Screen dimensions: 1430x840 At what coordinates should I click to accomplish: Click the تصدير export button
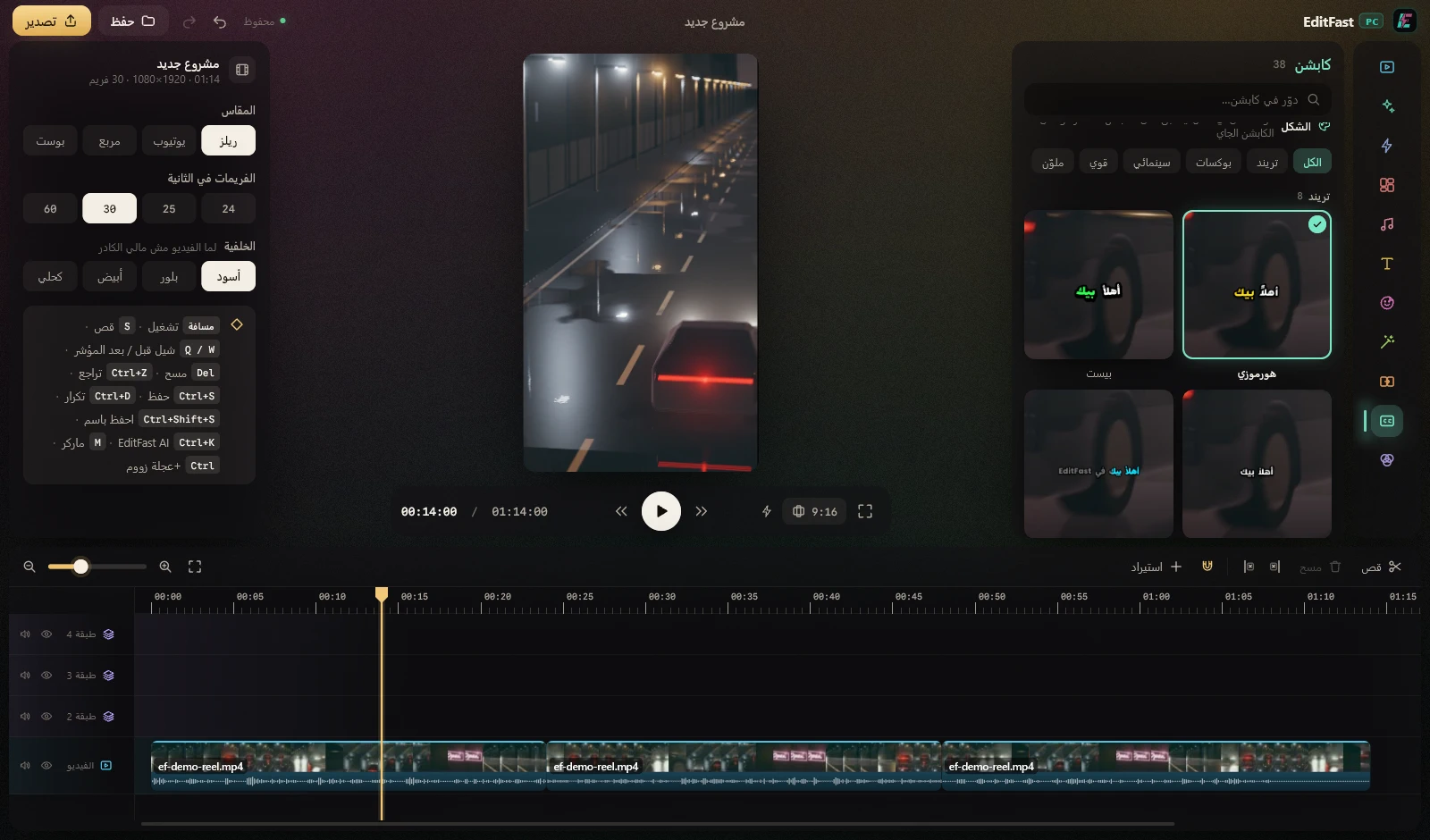tap(52, 21)
